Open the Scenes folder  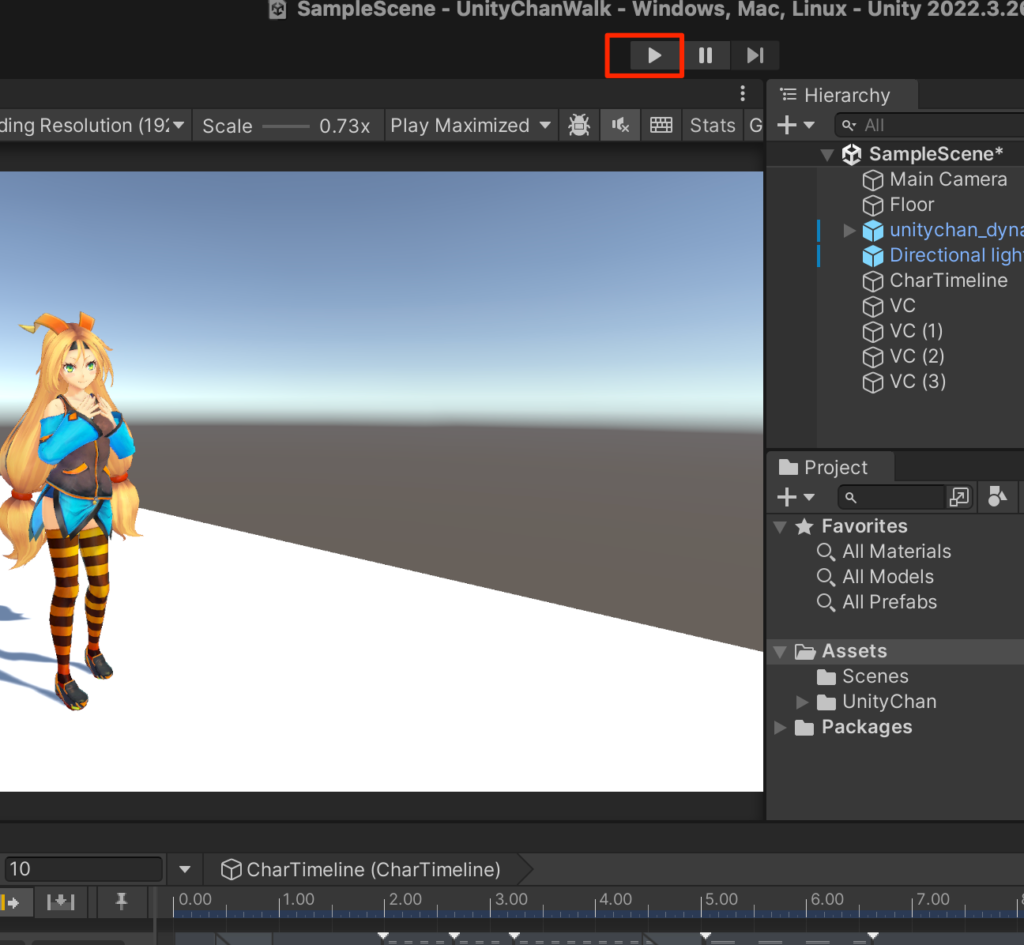point(875,676)
